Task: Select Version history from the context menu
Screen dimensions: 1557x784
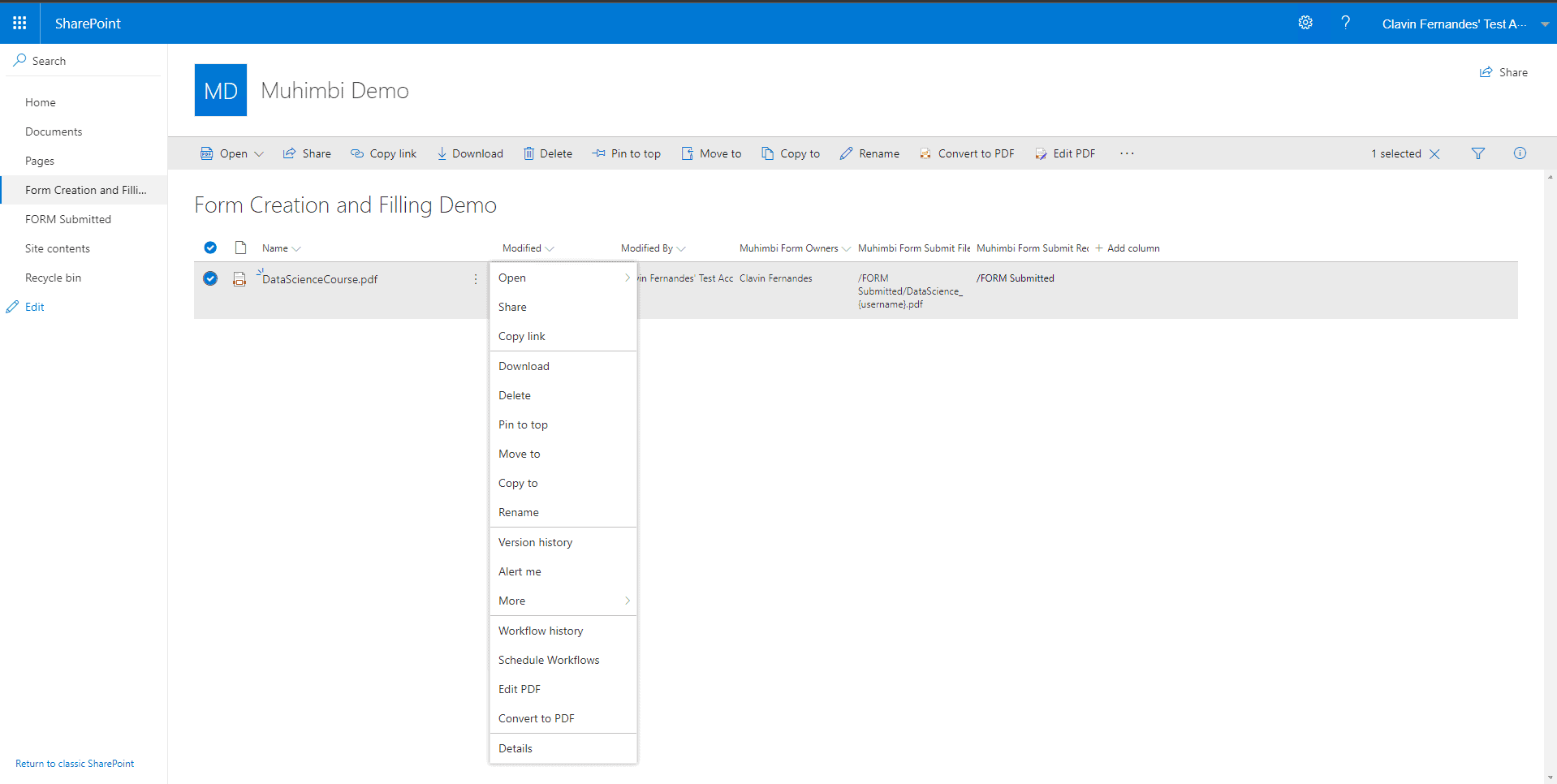Action: [x=535, y=542]
